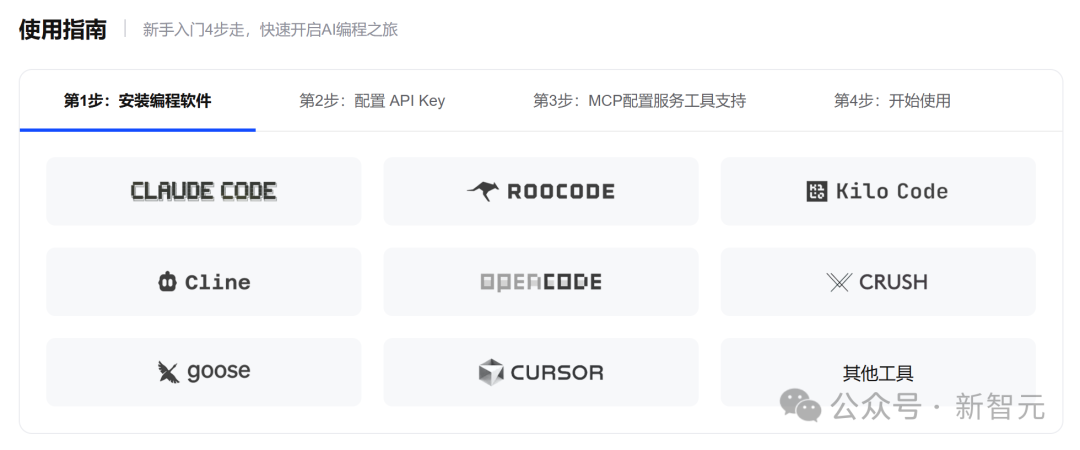
Task: Click the goose bird logo icon
Action: pos(168,372)
